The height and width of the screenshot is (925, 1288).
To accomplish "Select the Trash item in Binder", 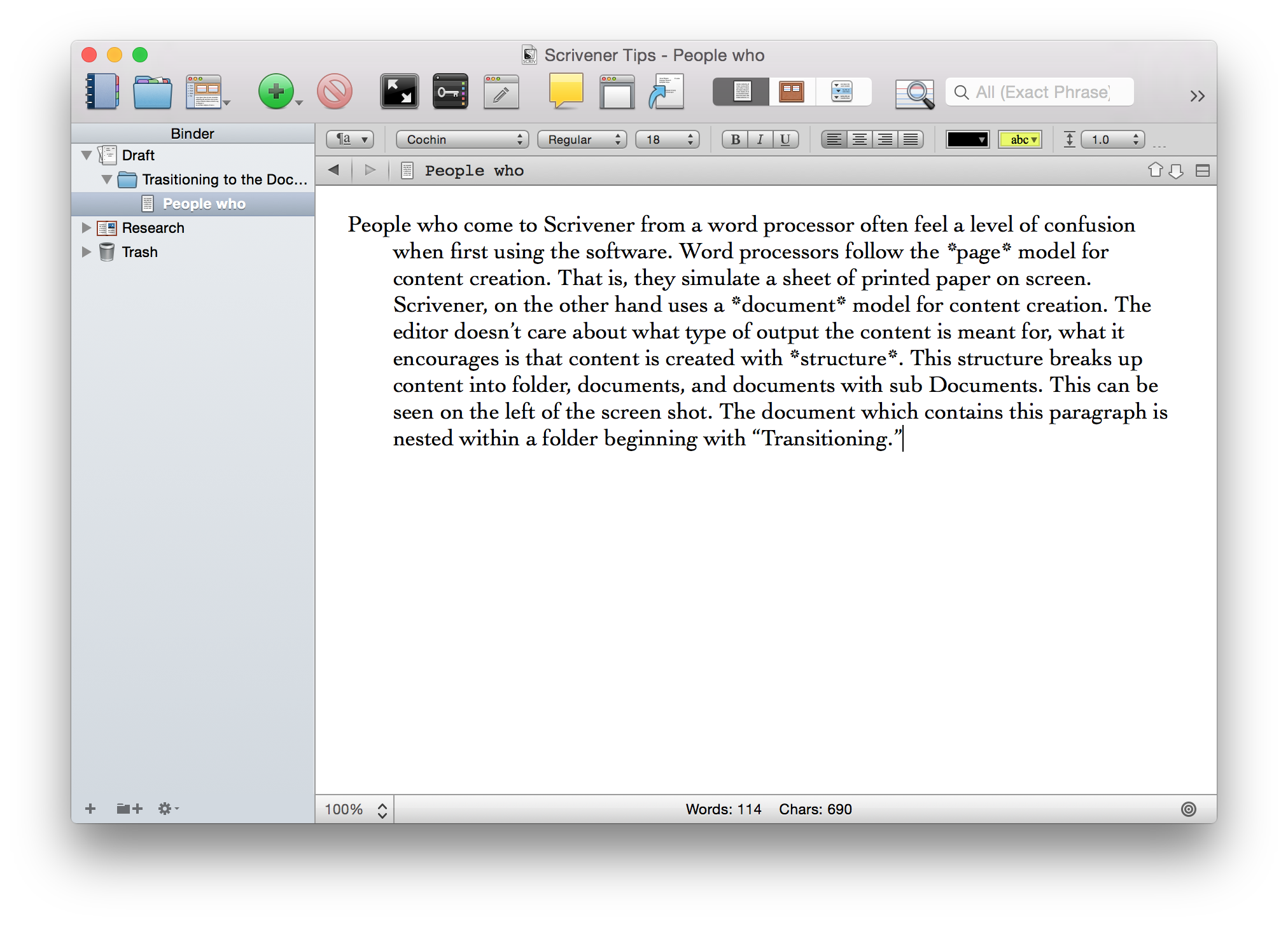I will click(x=139, y=252).
